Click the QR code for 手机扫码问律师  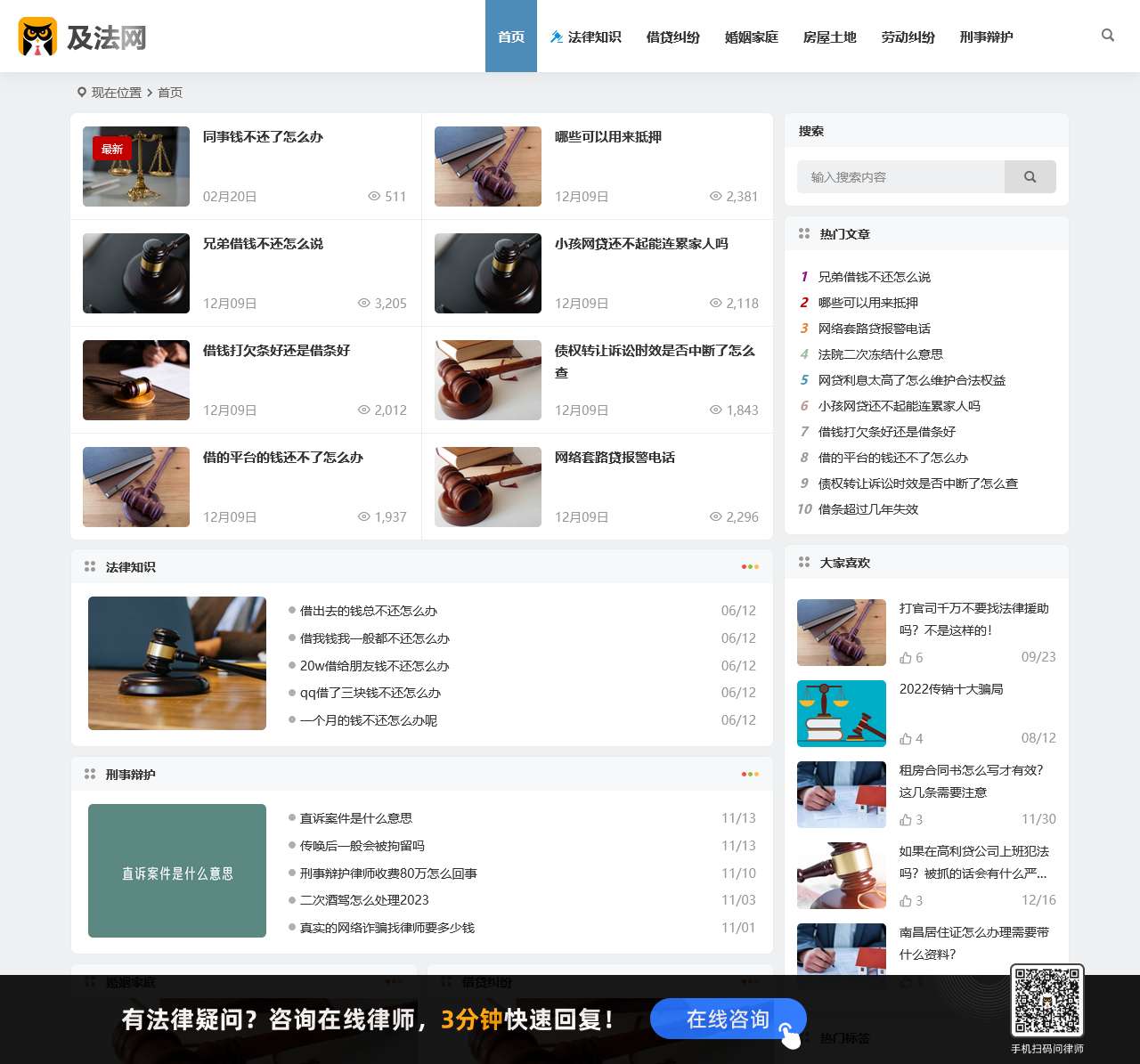(x=1047, y=1001)
